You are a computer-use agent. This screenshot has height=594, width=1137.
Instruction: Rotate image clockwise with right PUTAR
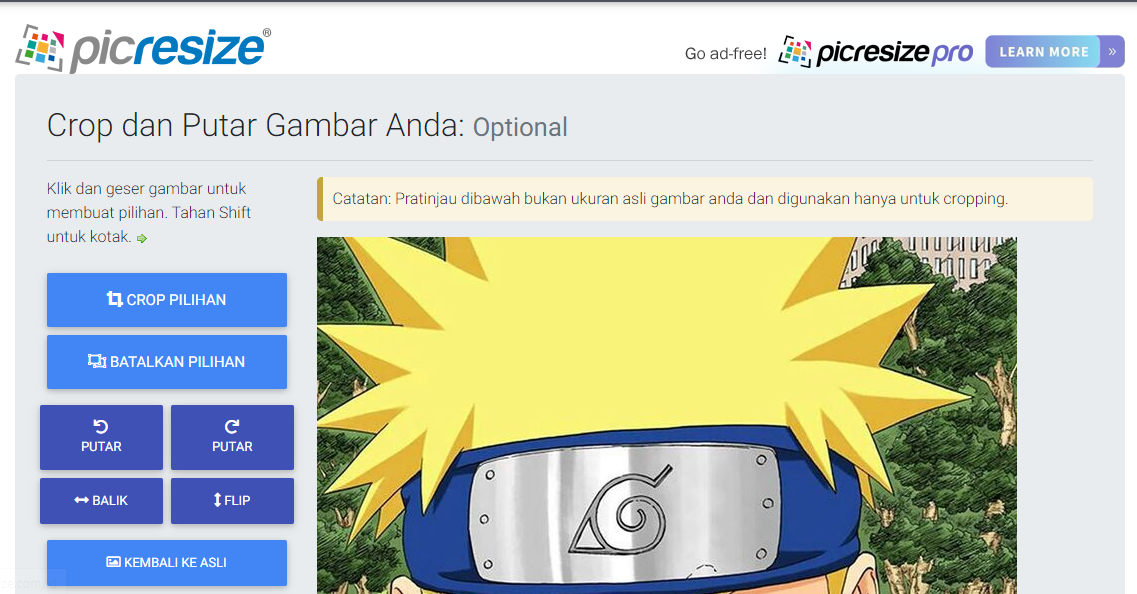pyautogui.click(x=232, y=437)
